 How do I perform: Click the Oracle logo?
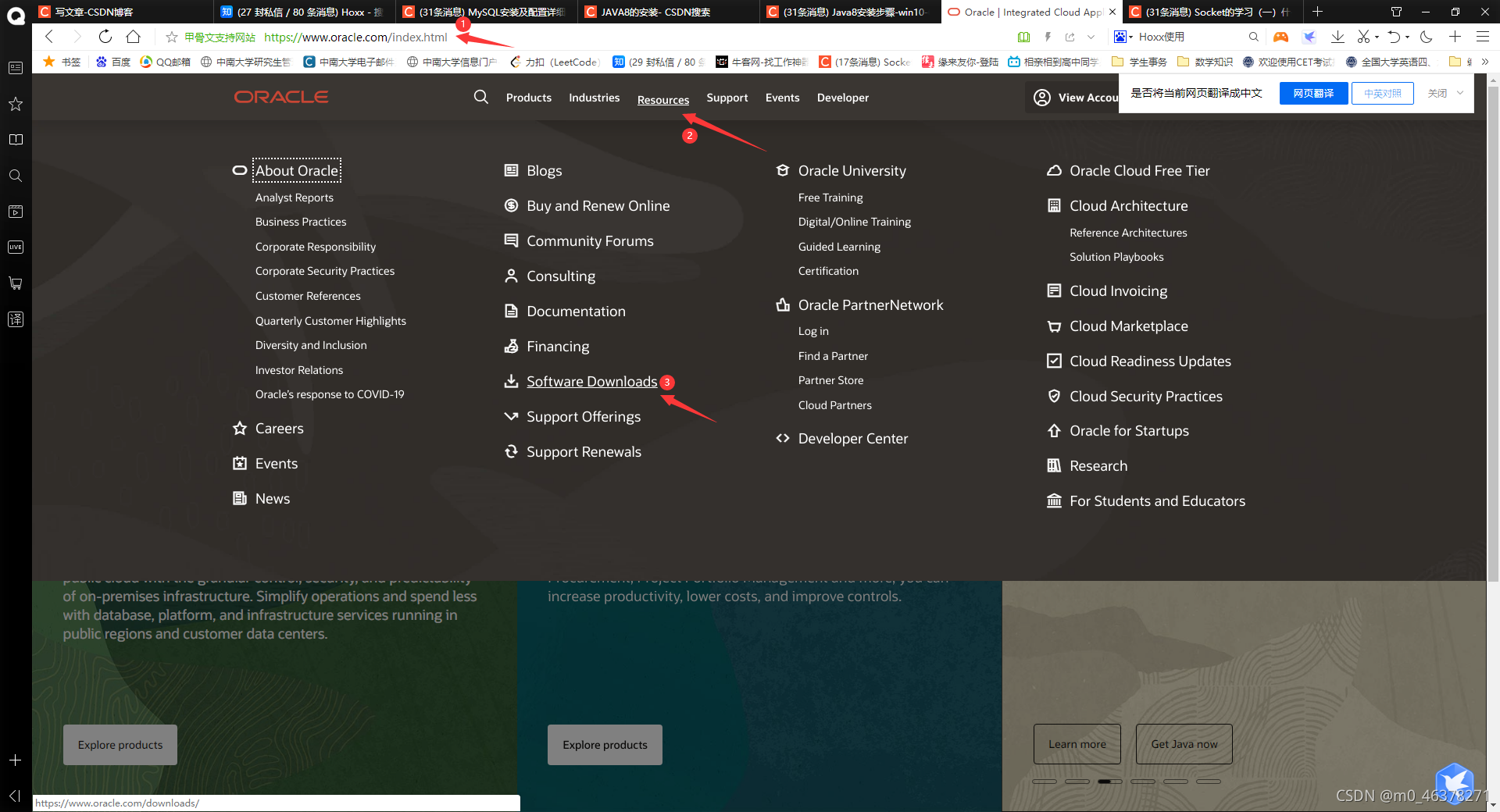click(281, 97)
